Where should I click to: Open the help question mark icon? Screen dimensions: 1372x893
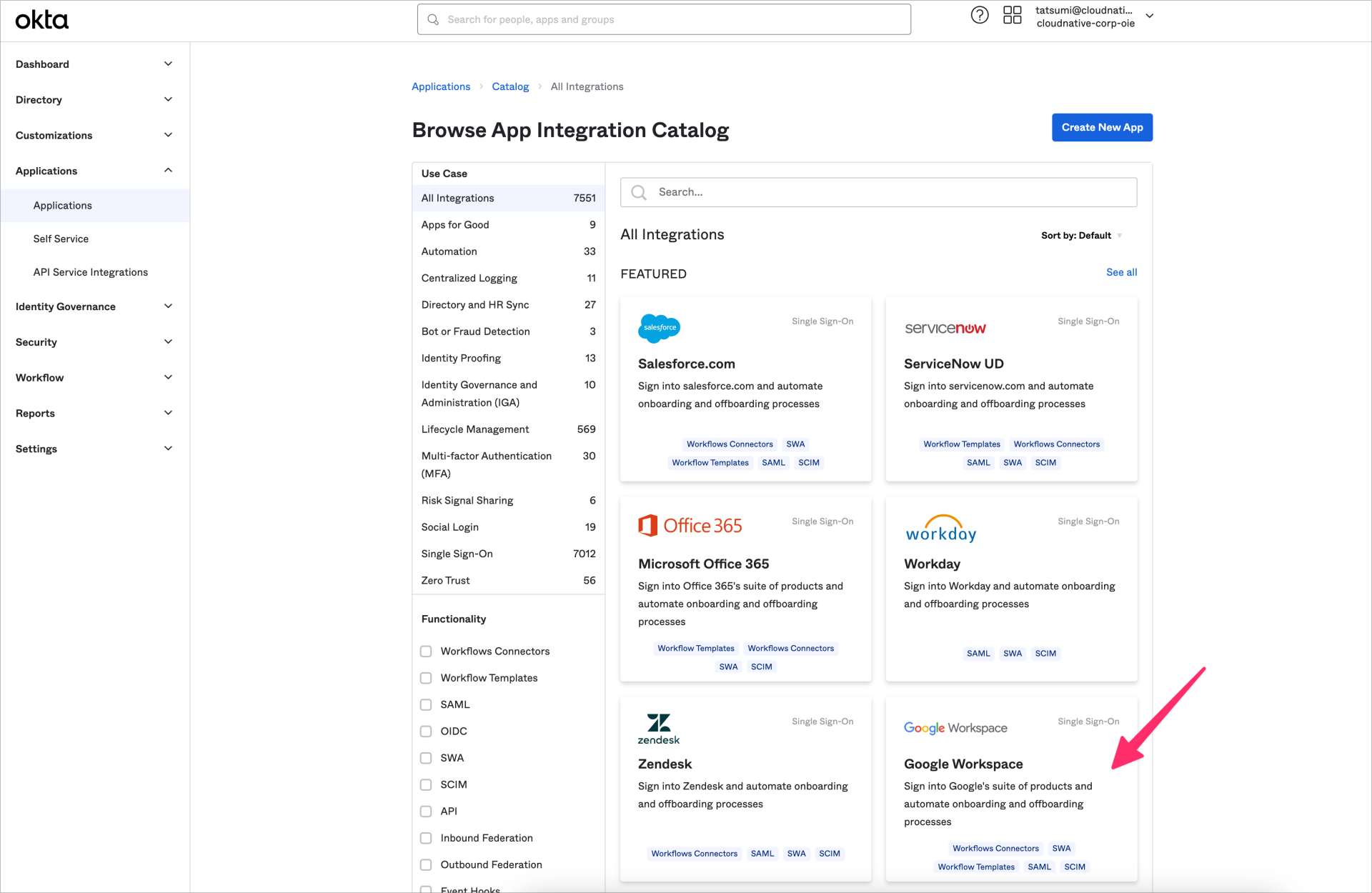point(979,15)
